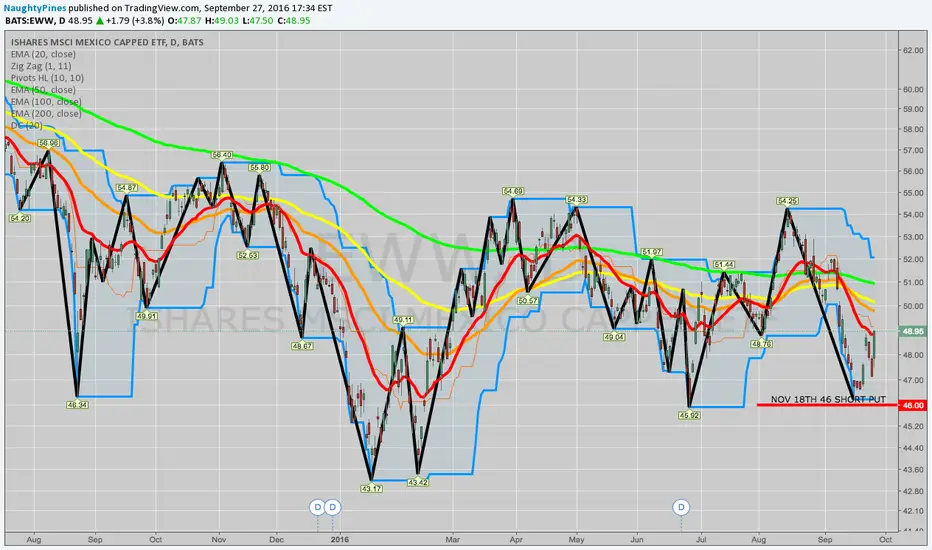Click the BATS:EWW ticker symbol
The height and width of the screenshot is (550, 932).
[30, 20]
